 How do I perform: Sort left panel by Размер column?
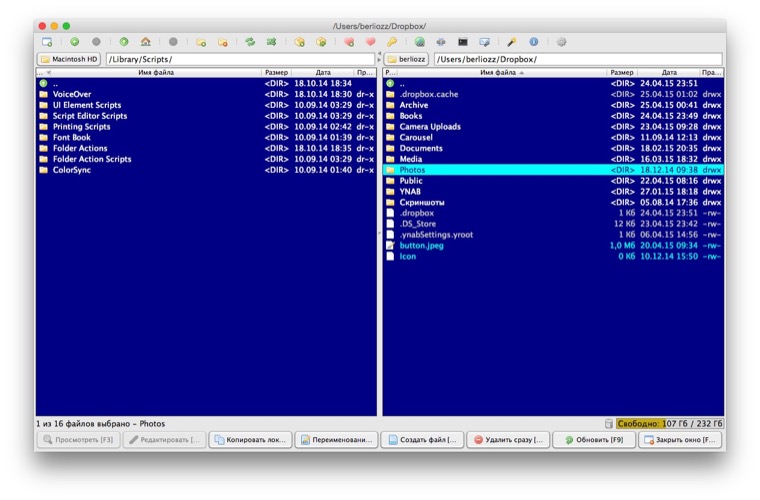coord(276,73)
